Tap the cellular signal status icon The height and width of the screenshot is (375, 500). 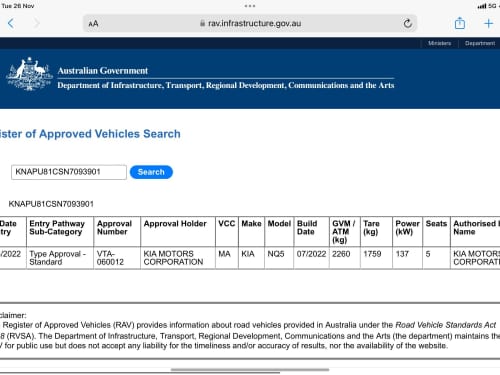(x=482, y=6)
